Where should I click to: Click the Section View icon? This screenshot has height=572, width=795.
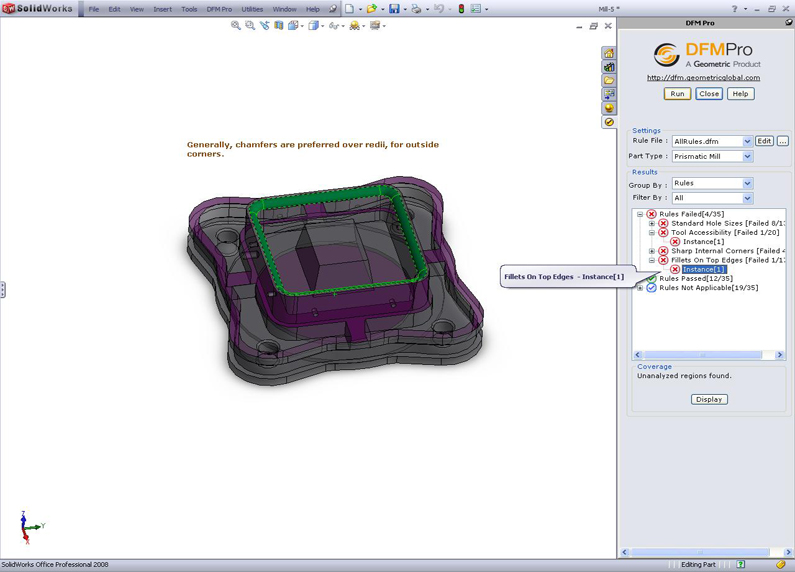tap(279, 25)
